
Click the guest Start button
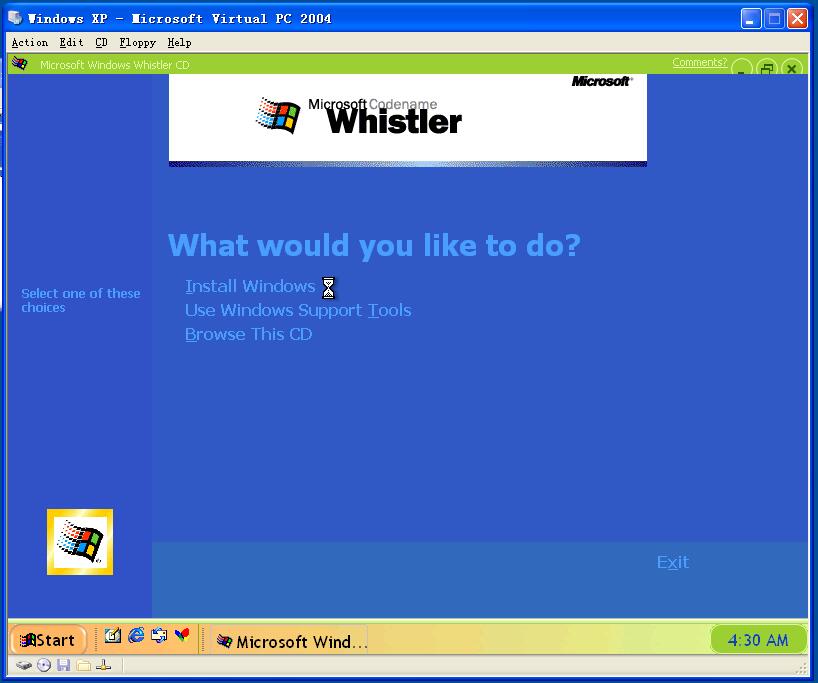coord(47,640)
